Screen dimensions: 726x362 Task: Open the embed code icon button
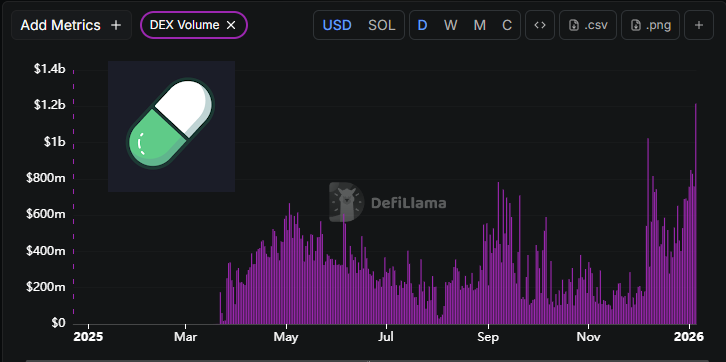tap(540, 25)
